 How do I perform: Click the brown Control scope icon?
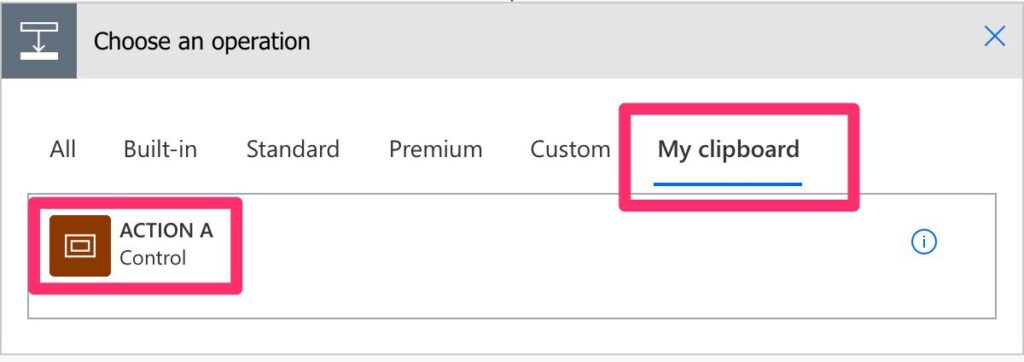pos(80,246)
